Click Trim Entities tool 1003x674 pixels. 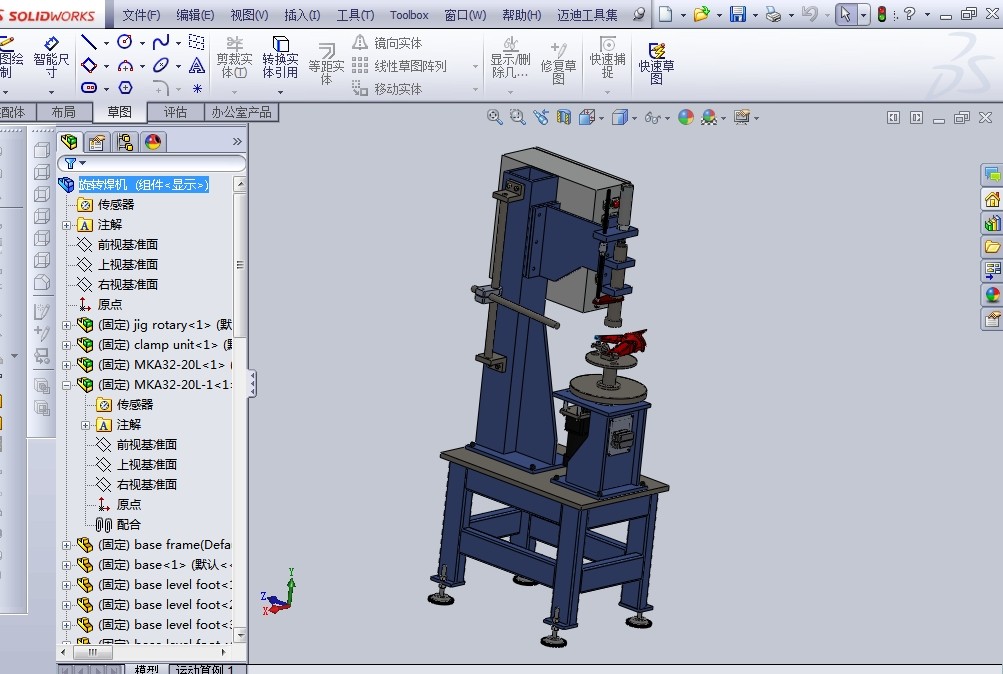(x=234, y=57)
